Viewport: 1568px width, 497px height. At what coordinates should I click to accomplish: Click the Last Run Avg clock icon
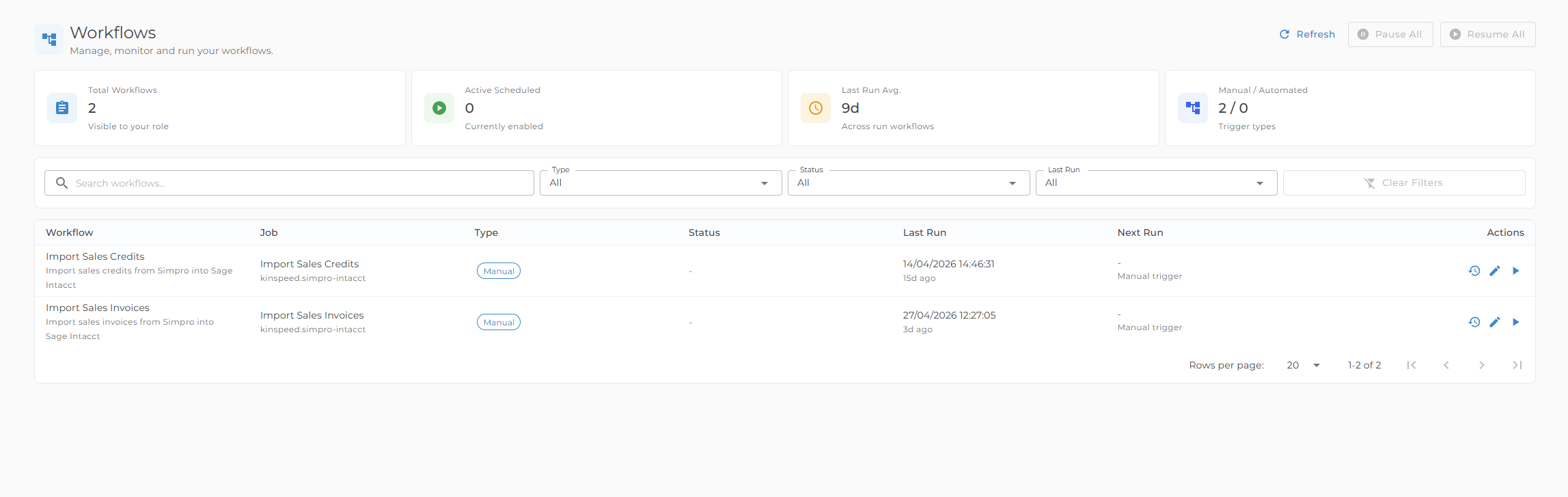pos(816,108)
